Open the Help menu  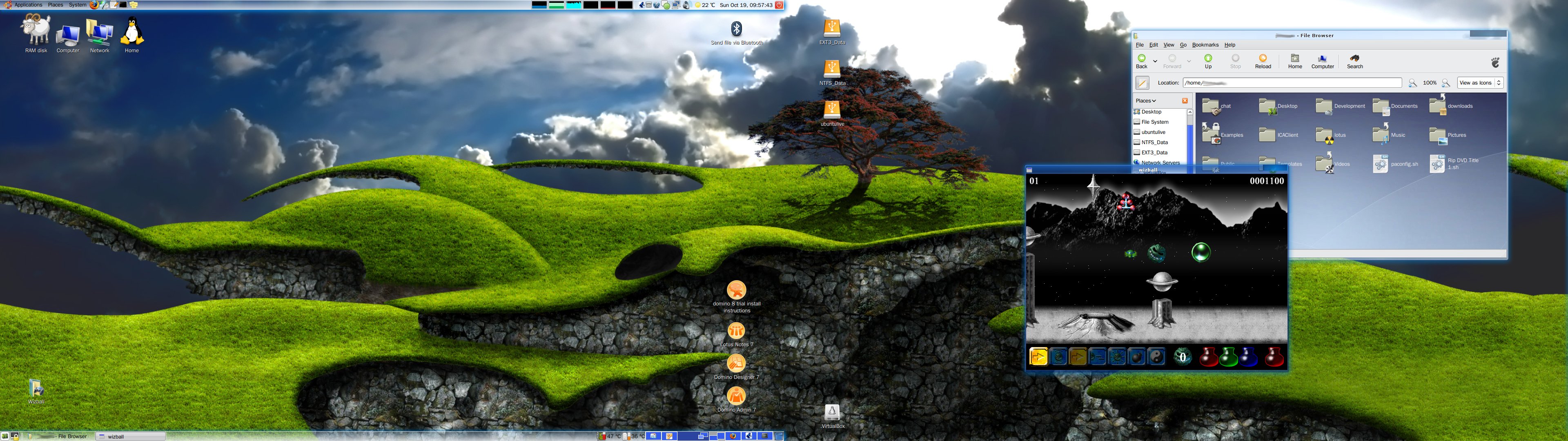pyautogui.click(x=1229, y=45)
